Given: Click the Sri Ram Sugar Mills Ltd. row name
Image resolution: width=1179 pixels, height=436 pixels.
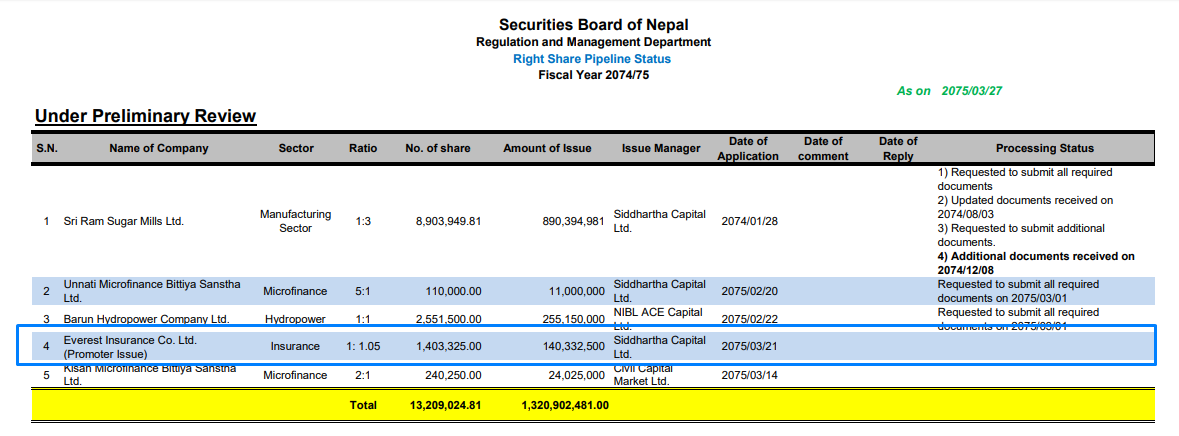Looking at the screenshot, I should [x=124, y=221].
